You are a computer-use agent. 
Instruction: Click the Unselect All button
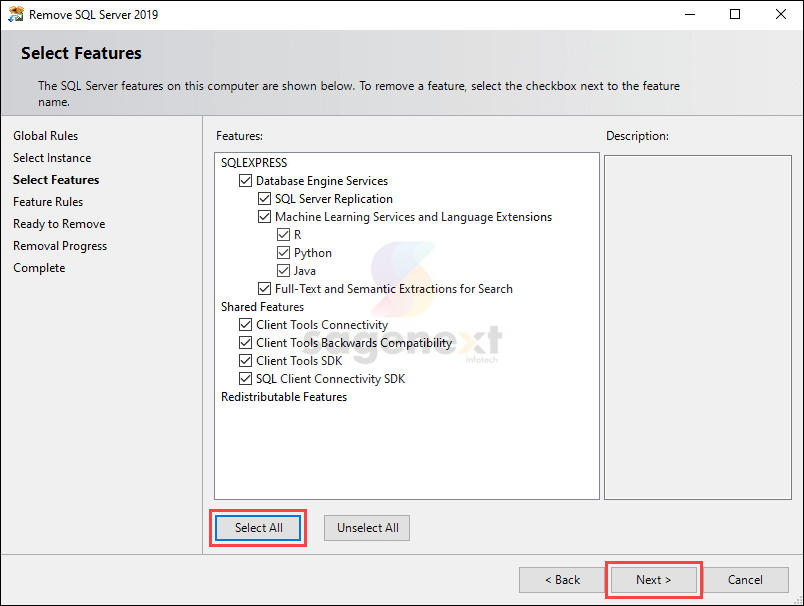coord(367,528)
